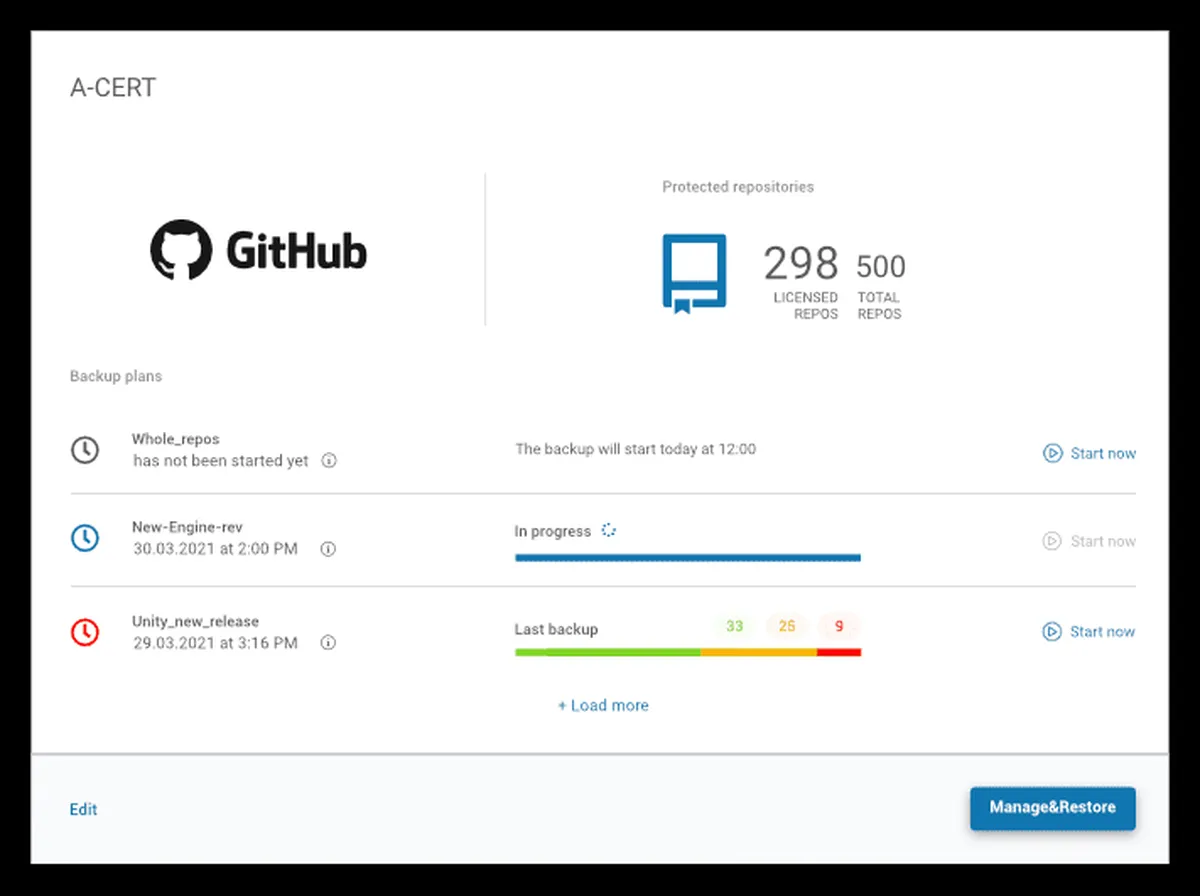
Task: Click the orange 25 badge
Action: [787, 626]
